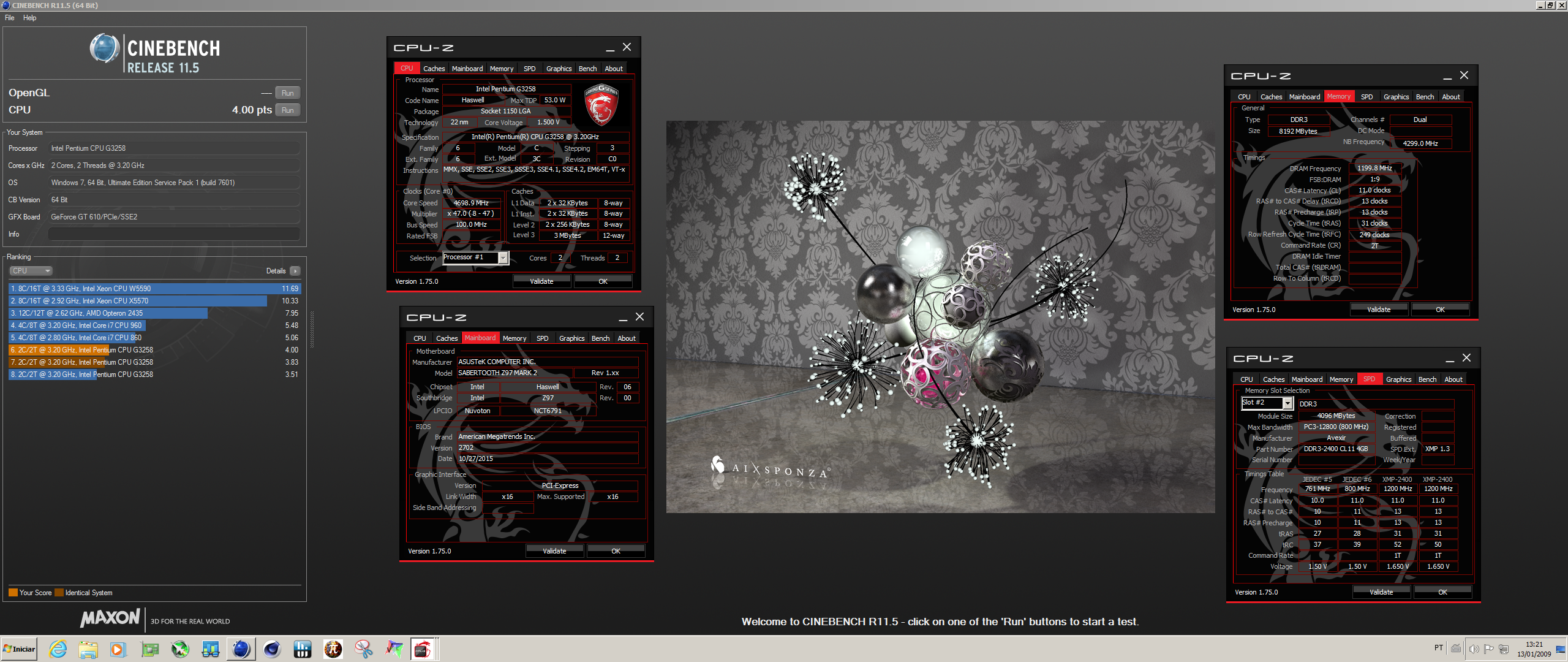Screen dimensions: 1568x662
Task: Expand the ranking Details arrow
Action: point(295,271)
